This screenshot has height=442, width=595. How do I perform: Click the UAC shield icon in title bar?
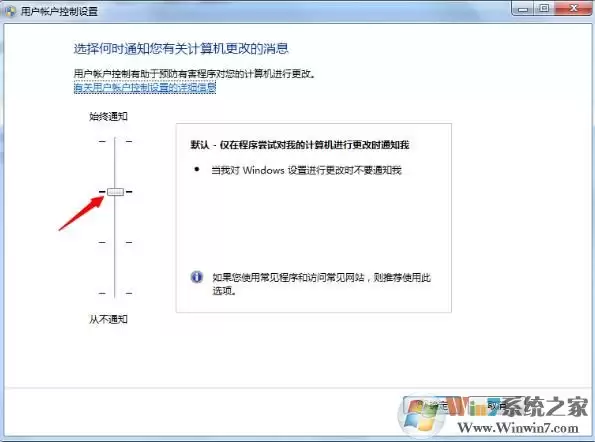(x=10, y=11)
